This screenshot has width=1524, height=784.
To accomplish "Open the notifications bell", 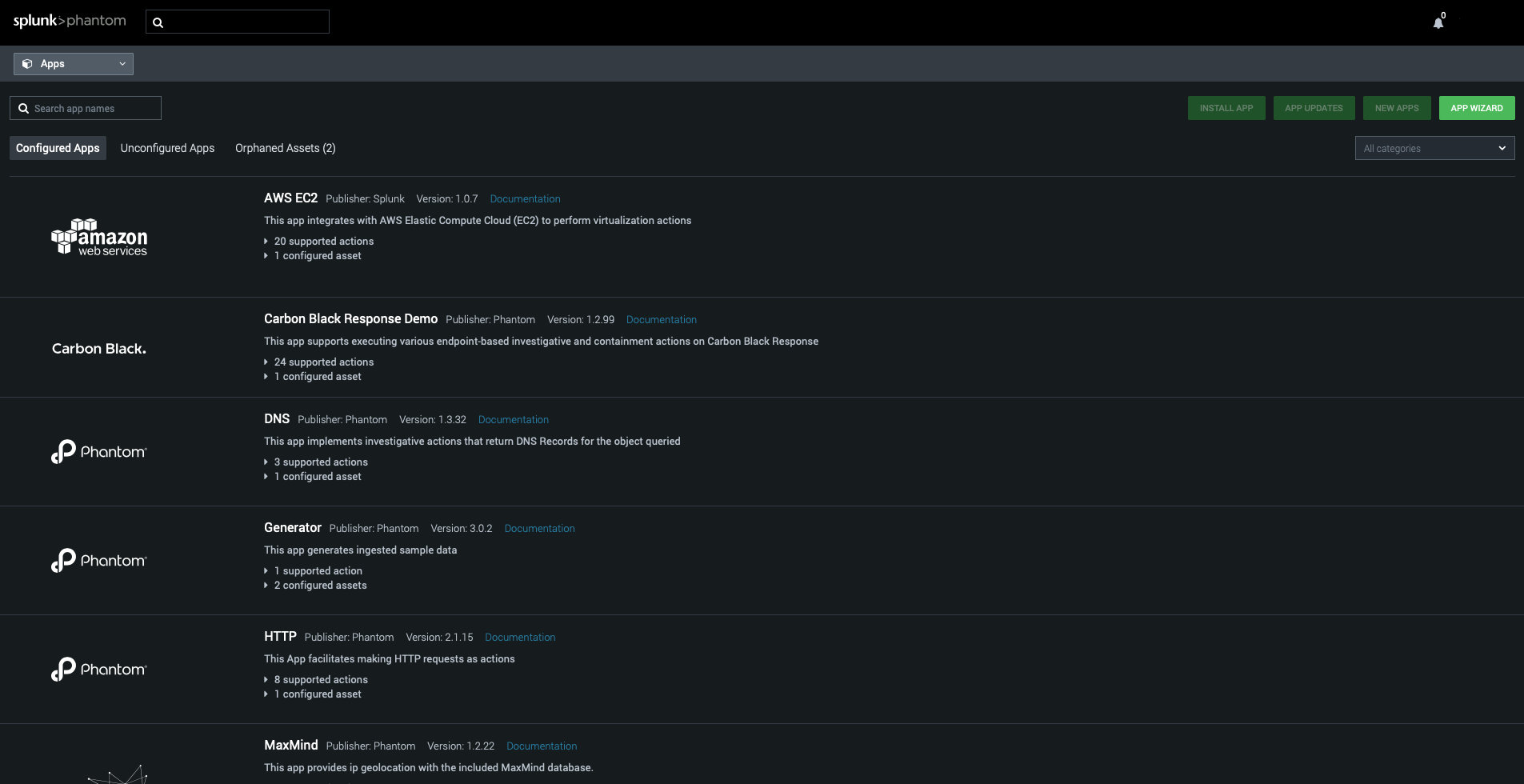I will coord(1438,22).
